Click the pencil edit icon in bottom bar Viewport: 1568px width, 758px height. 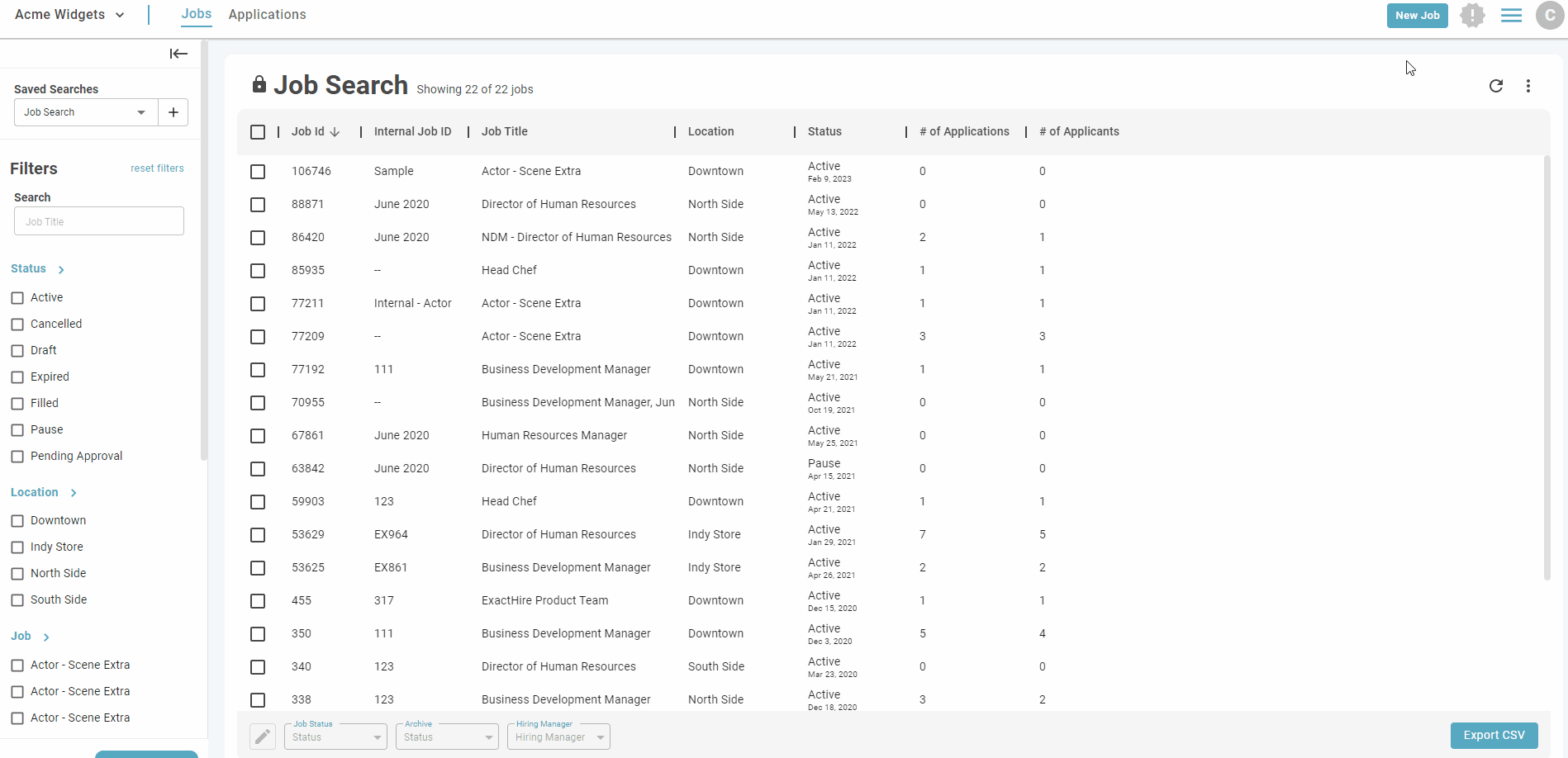point(263,736)
